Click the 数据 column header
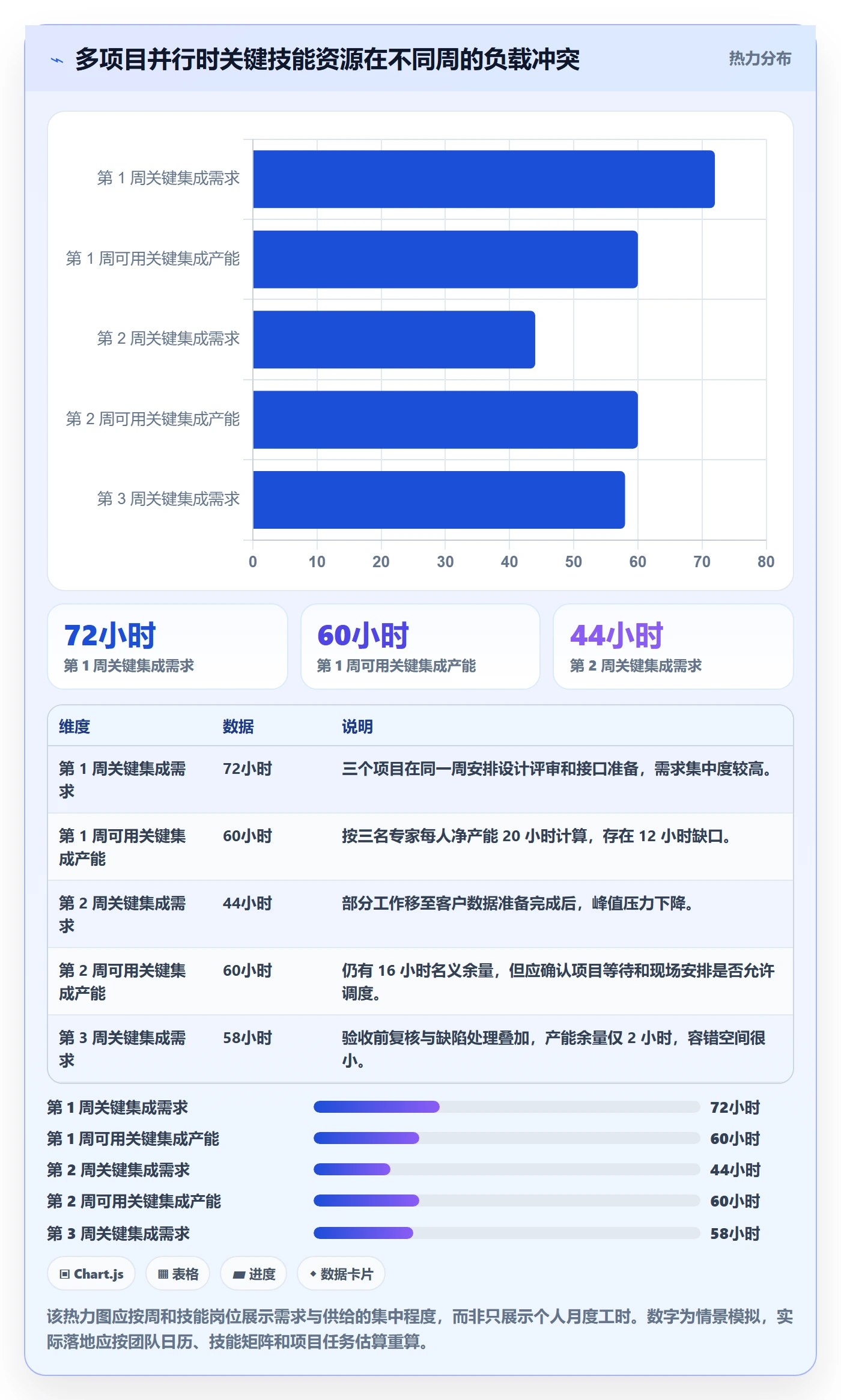Viewport: 841px width, 1400px height. tap(238, 726)
